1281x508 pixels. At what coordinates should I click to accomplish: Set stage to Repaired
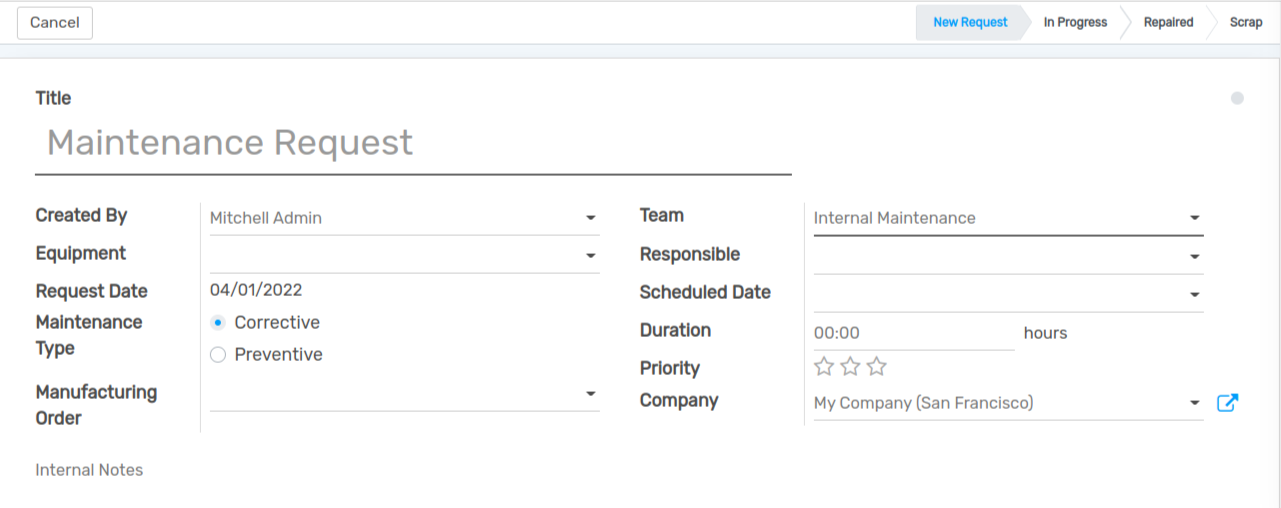[1168, 22]
